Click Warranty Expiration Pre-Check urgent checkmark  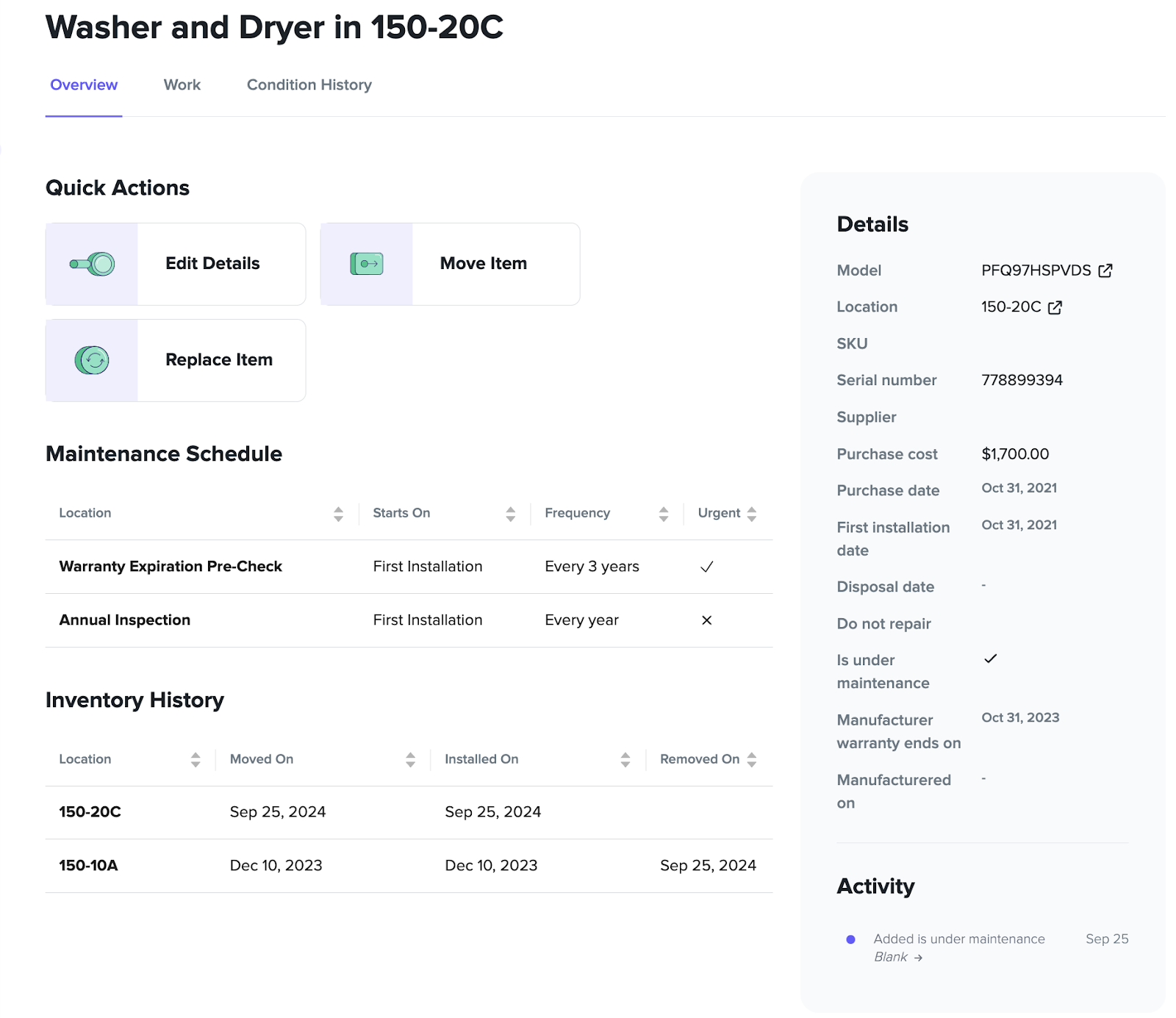(x=706, y=567)
